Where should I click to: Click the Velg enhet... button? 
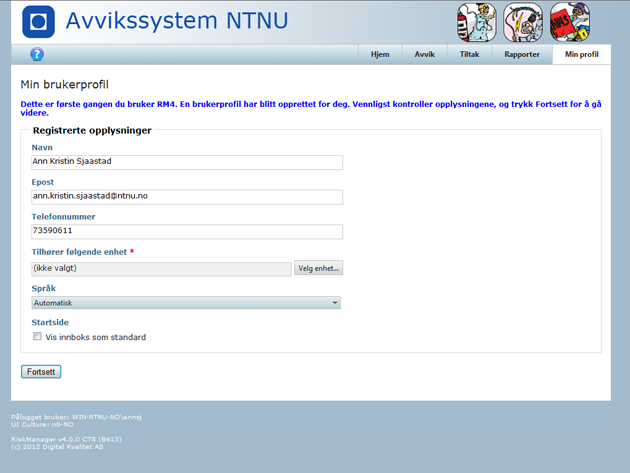pos(318,268)
